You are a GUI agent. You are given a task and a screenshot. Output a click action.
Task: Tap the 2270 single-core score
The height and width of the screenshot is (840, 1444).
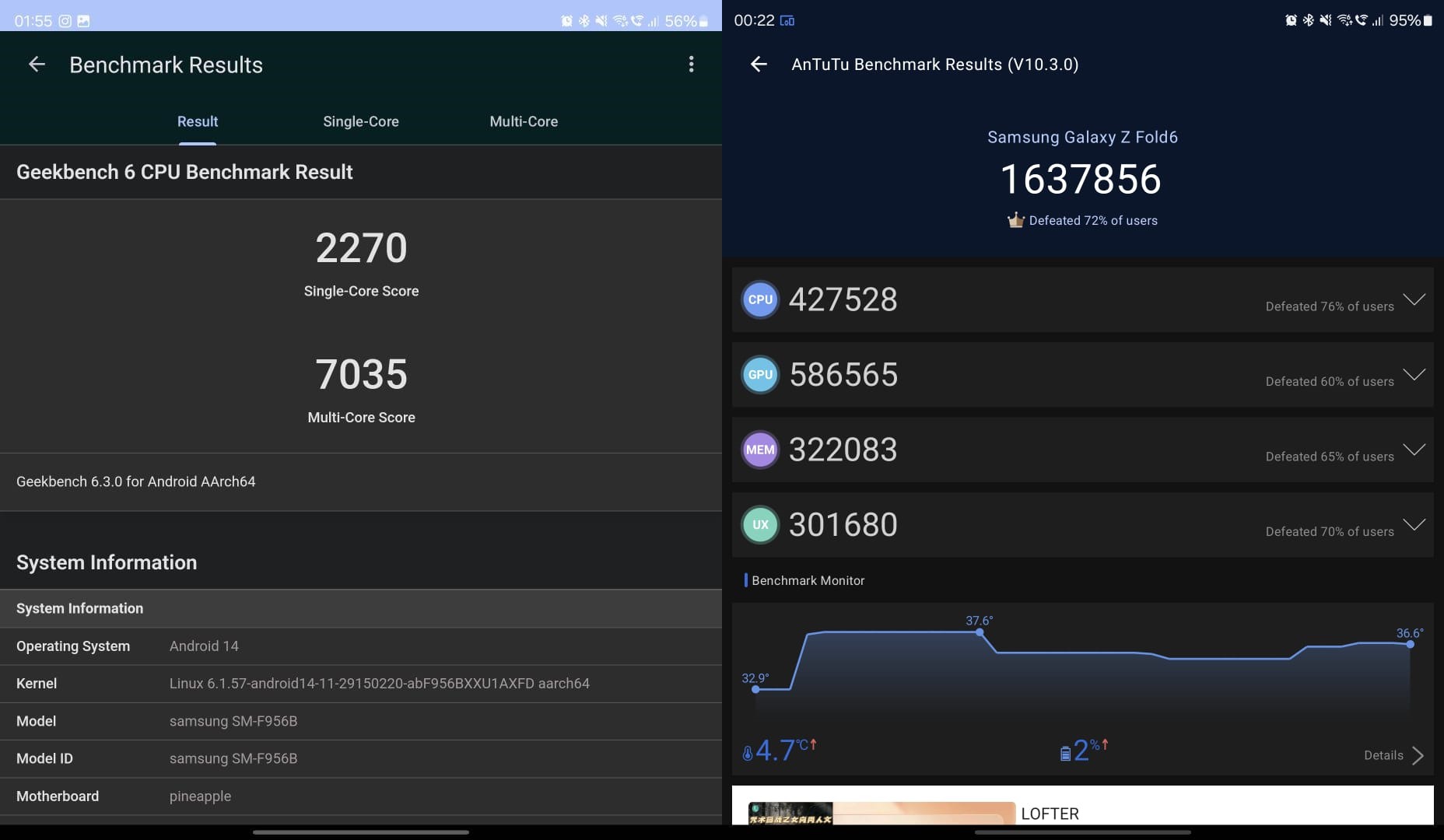pos(361,248)
